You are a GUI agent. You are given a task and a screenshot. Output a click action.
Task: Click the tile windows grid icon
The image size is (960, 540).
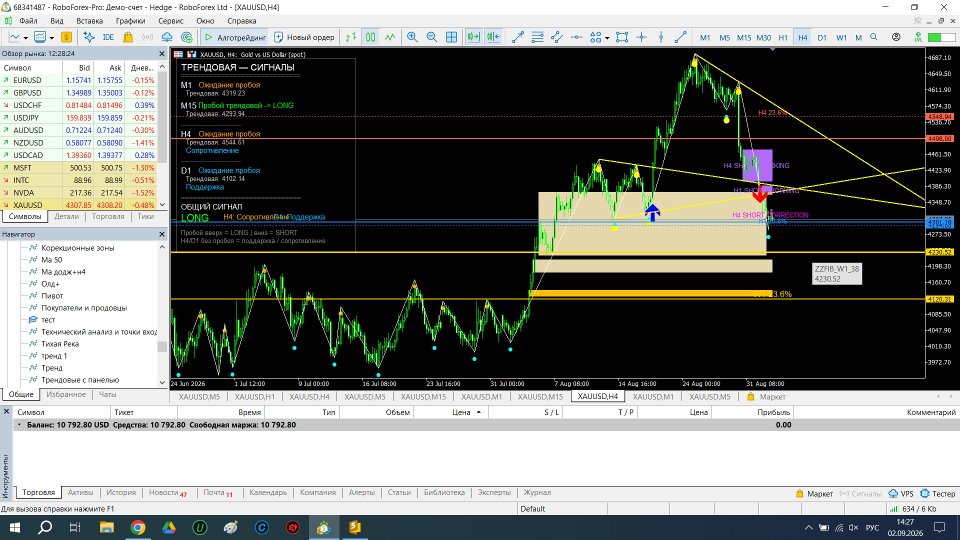tap(451, 37)
